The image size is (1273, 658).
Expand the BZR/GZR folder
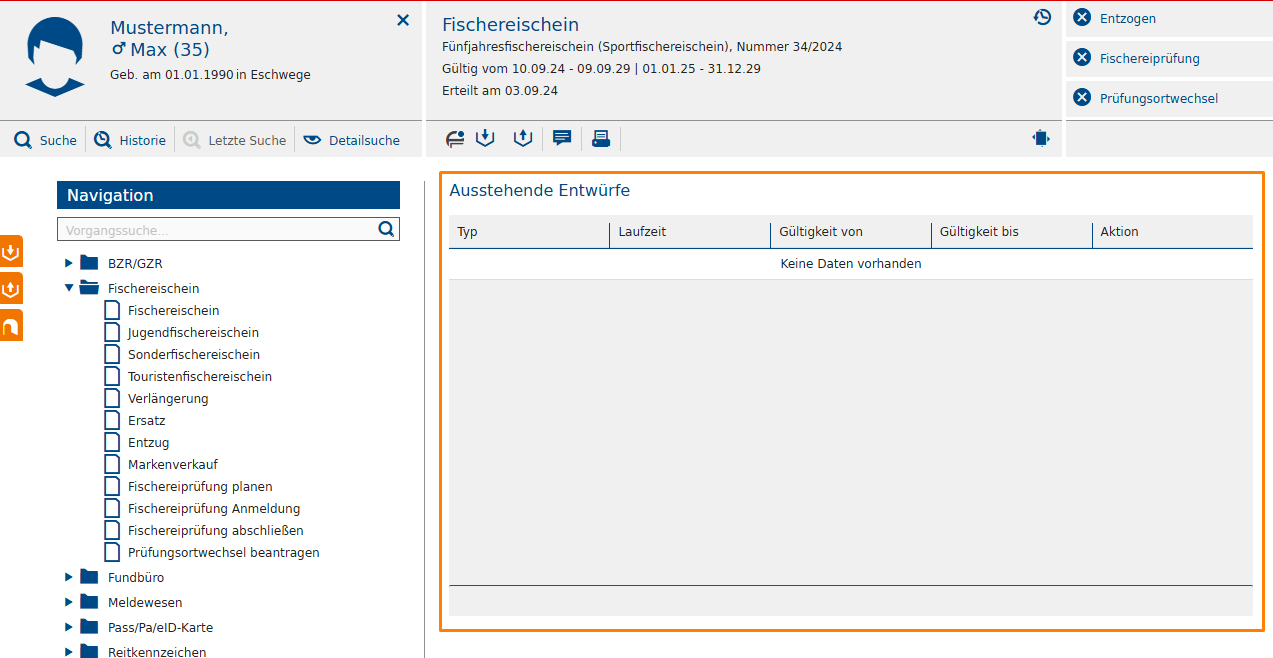69,263
